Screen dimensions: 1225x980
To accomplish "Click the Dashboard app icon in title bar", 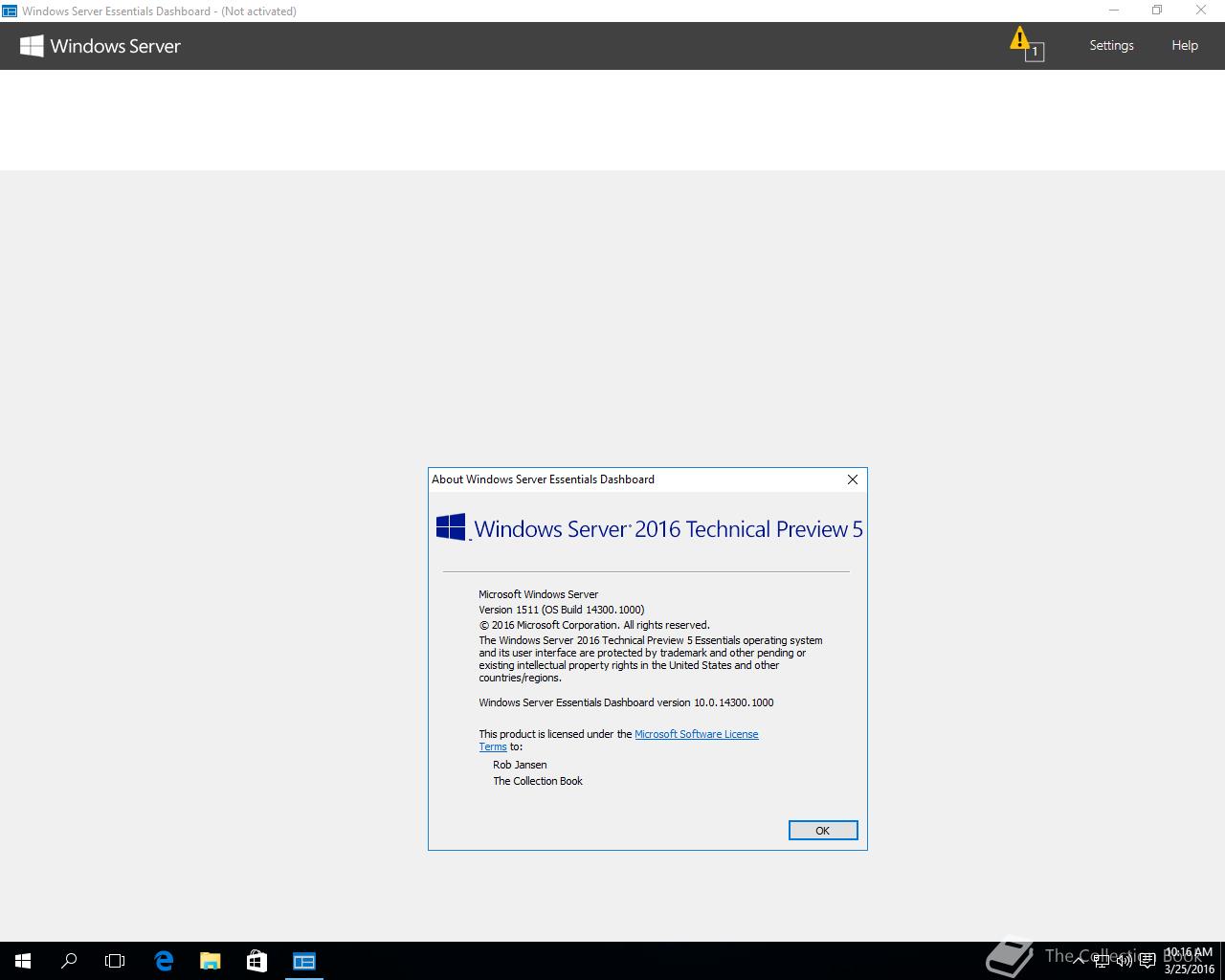I will (x=10, y=11).
